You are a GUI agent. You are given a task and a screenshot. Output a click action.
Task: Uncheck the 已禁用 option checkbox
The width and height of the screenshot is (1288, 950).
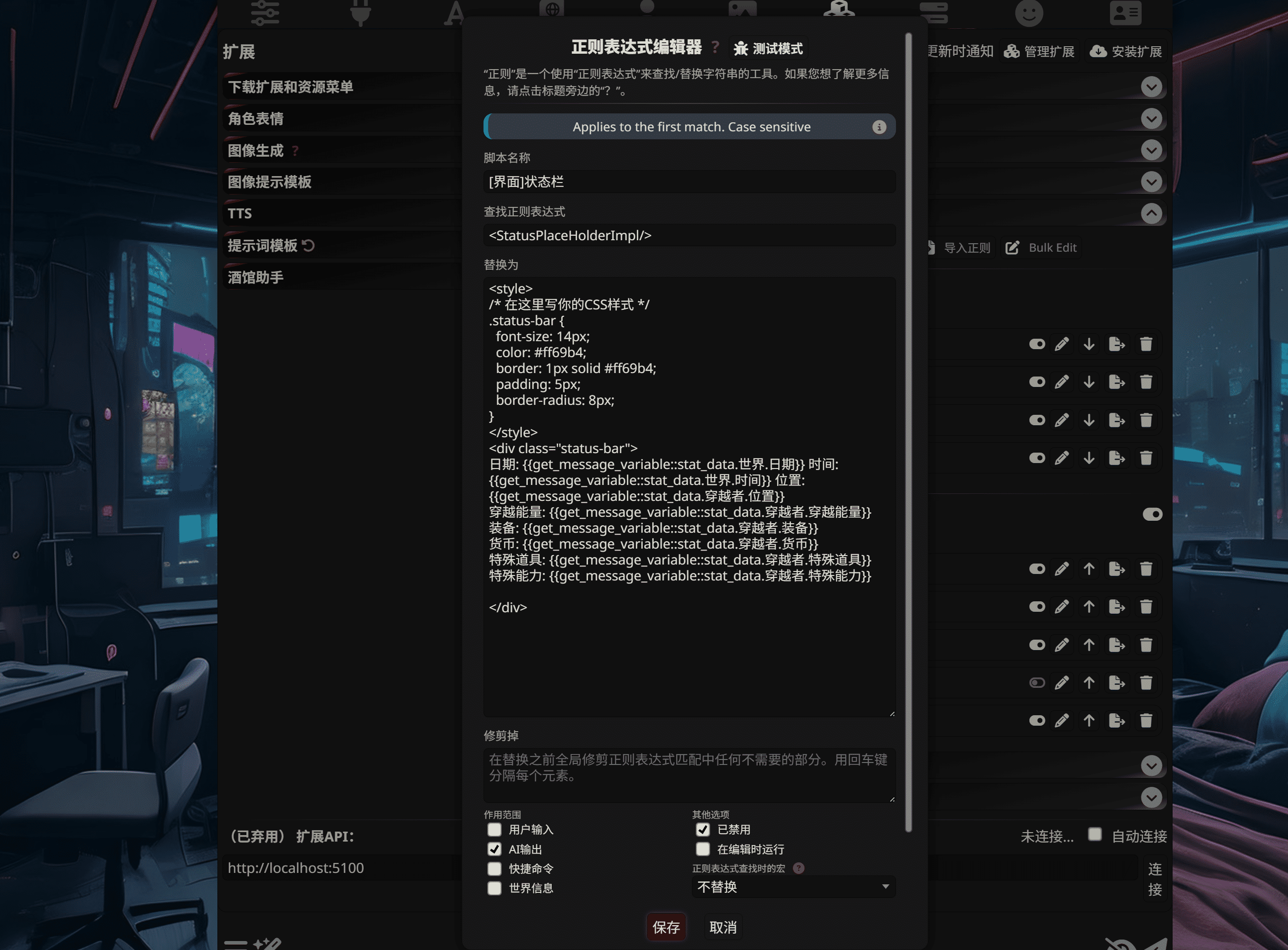702,830
